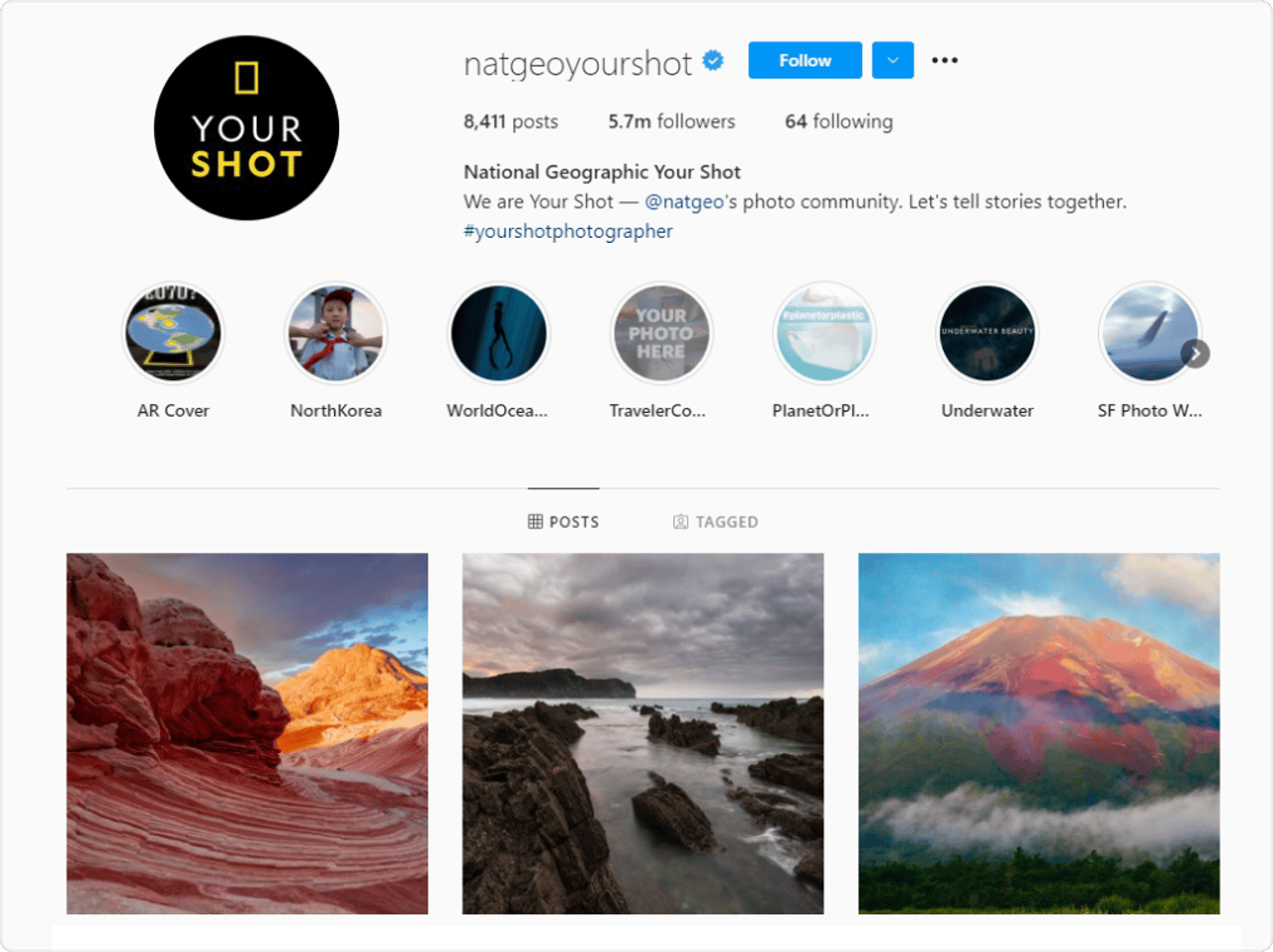Click the Your Shot profile picture
1273x952 pixels.
coord(247,128)
